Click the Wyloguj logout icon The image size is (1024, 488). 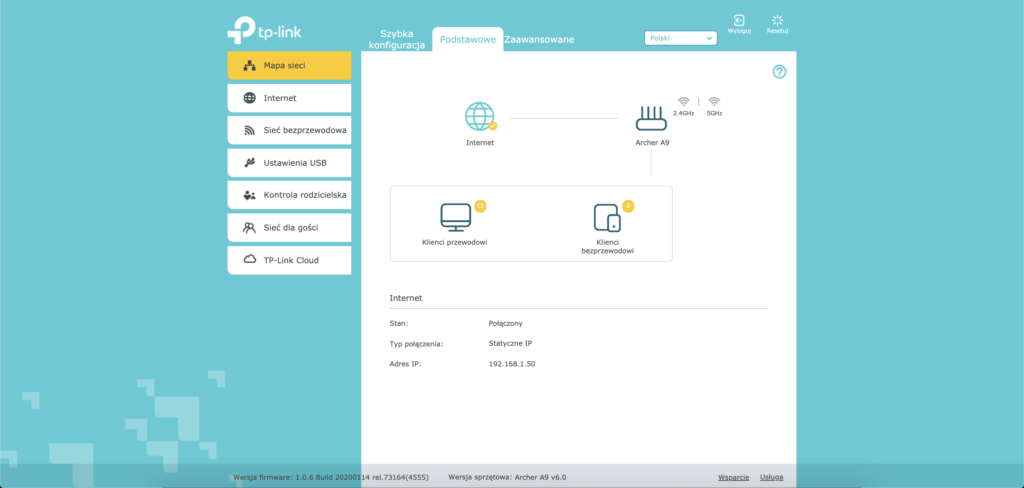(739, 20)
